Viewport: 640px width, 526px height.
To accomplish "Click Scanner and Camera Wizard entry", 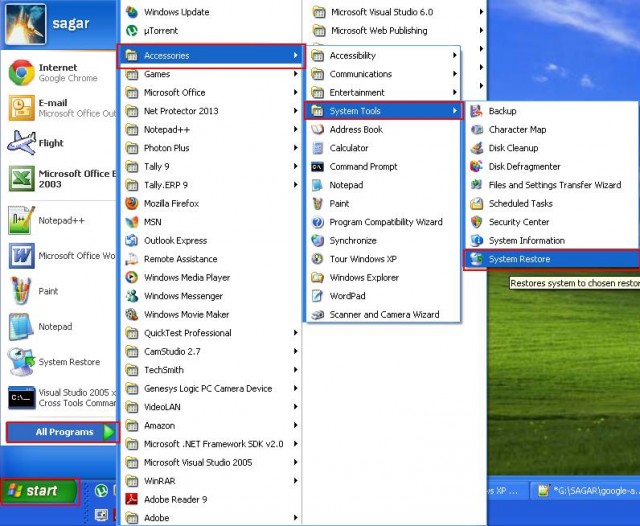I will coord(384,315).
